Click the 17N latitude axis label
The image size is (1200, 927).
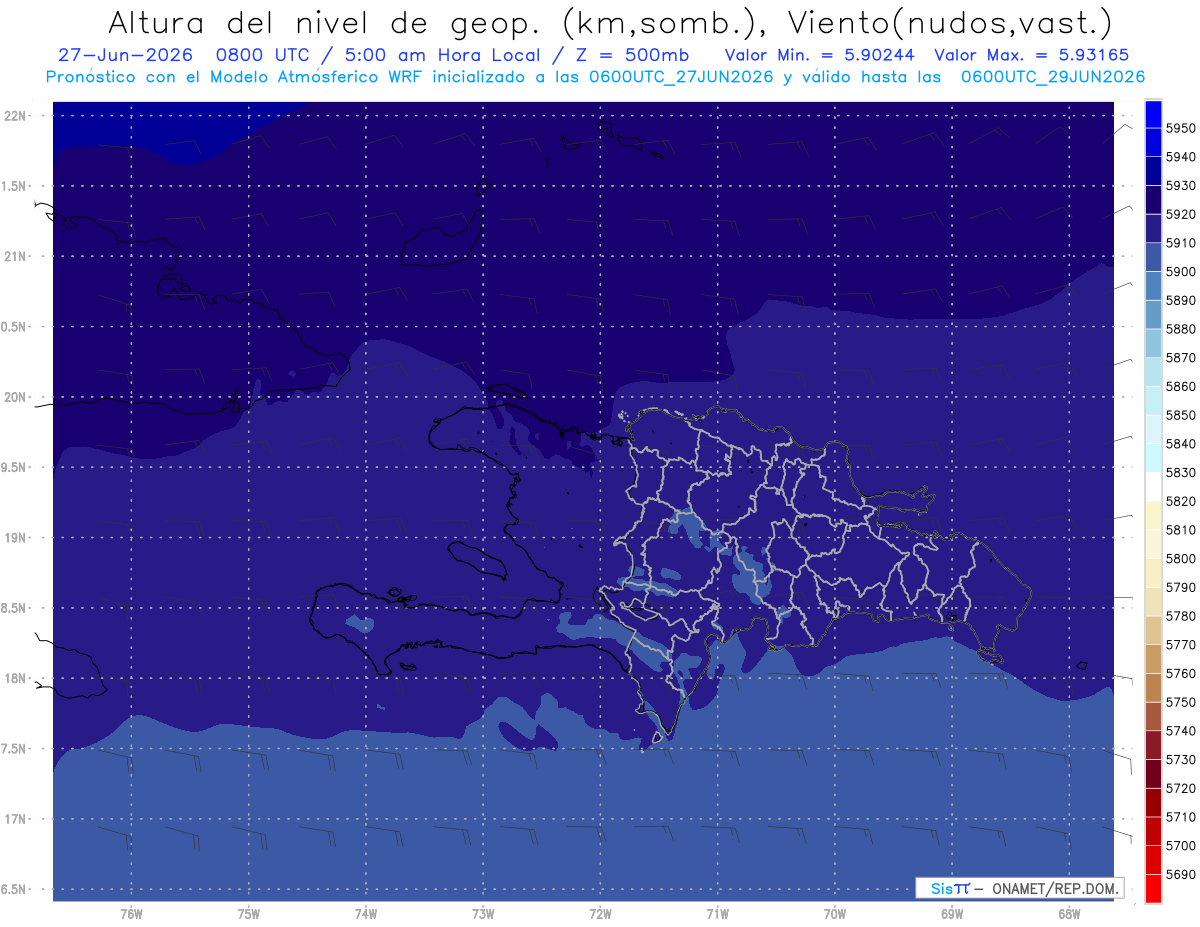17,819
